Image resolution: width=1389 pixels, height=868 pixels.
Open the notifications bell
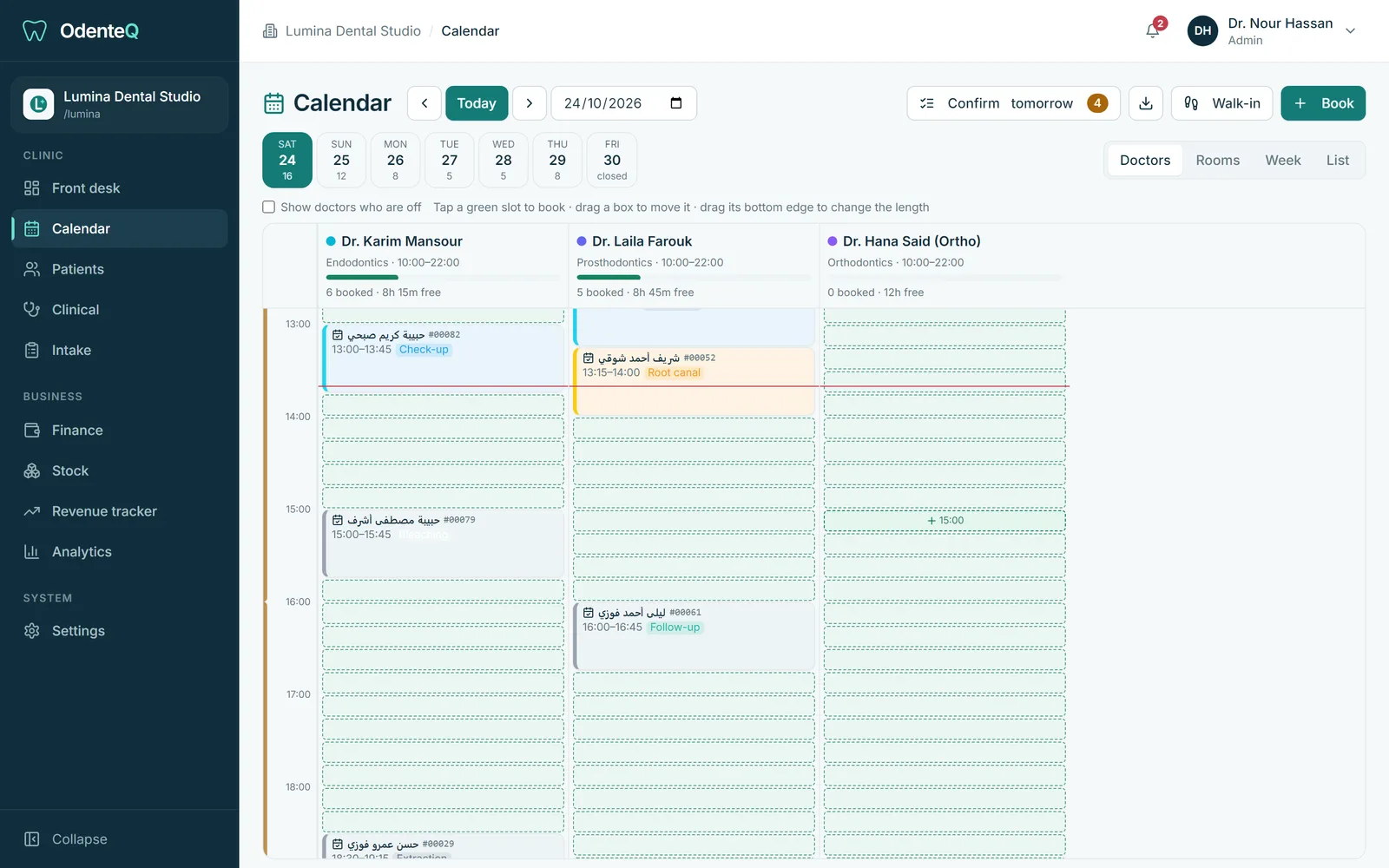[1153, 30]
